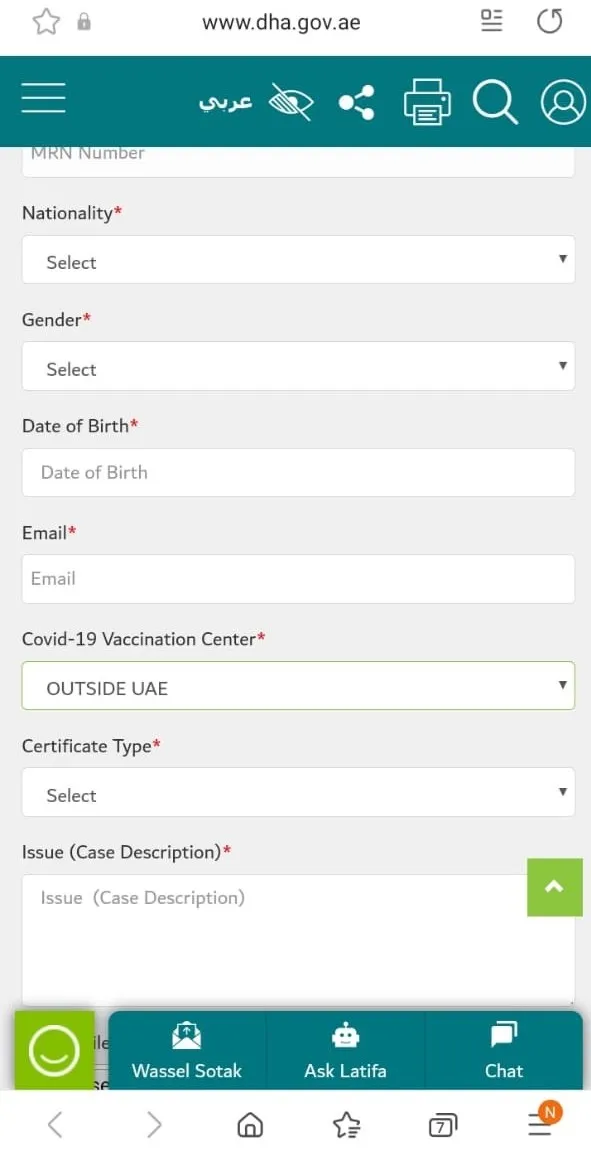Click the printer icon
Screen dimensions: 591x1160
pyautogui.click(x=428, y=101)
